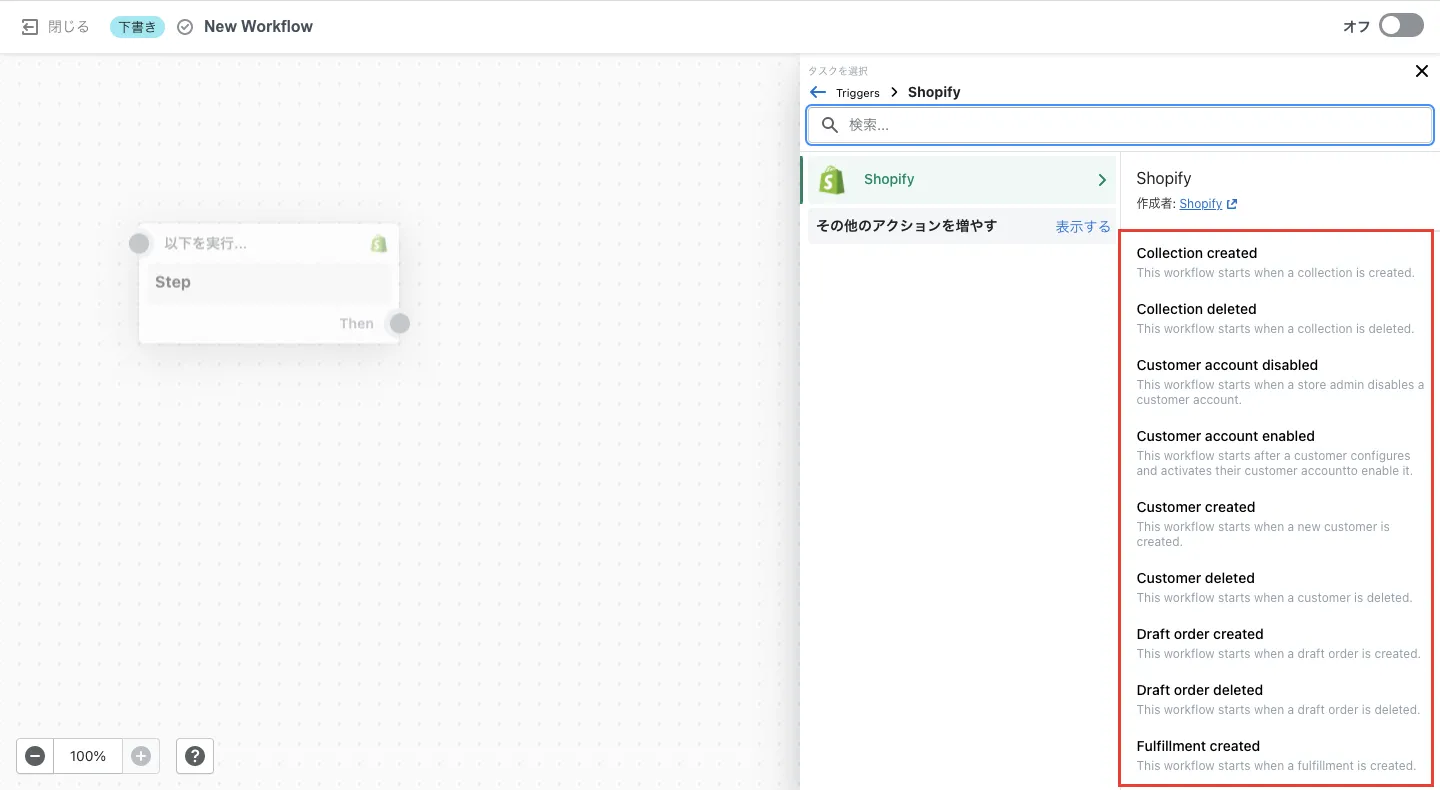Viewport: 1440px width, 790px height.
Task: Choose the Collection deleted trigger
Action: (1276, 318)
